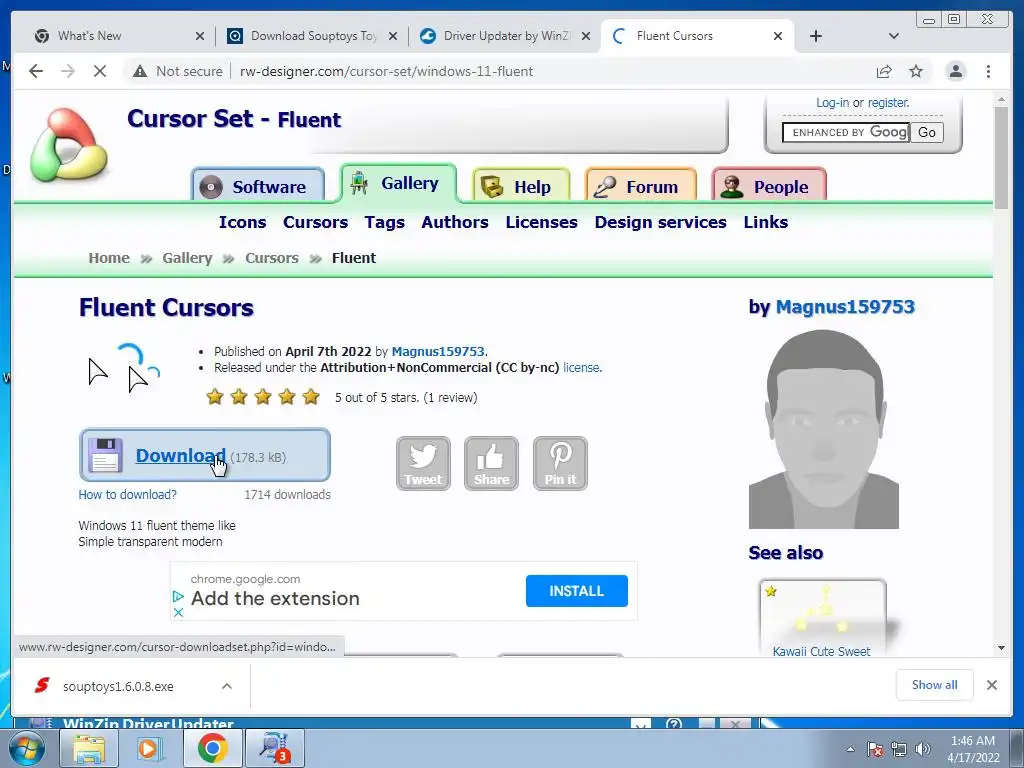Open the Windows Start button

coord(27,748)
